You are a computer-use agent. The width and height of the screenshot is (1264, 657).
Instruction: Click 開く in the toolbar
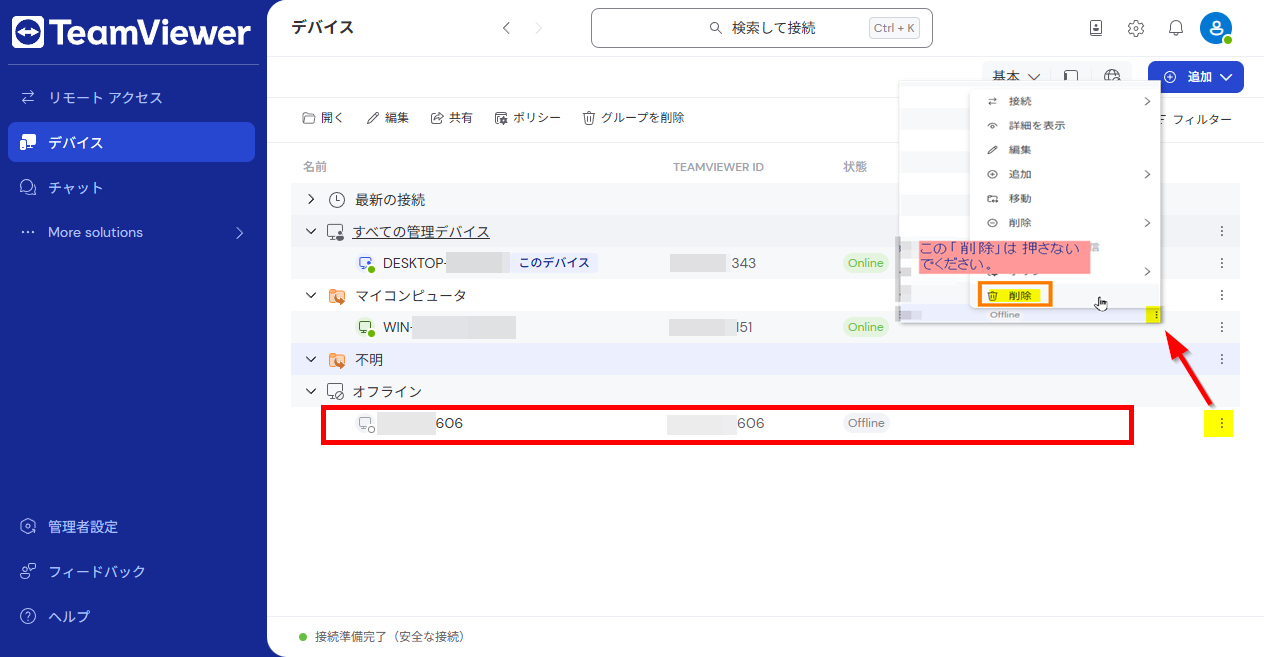[323, 118]
